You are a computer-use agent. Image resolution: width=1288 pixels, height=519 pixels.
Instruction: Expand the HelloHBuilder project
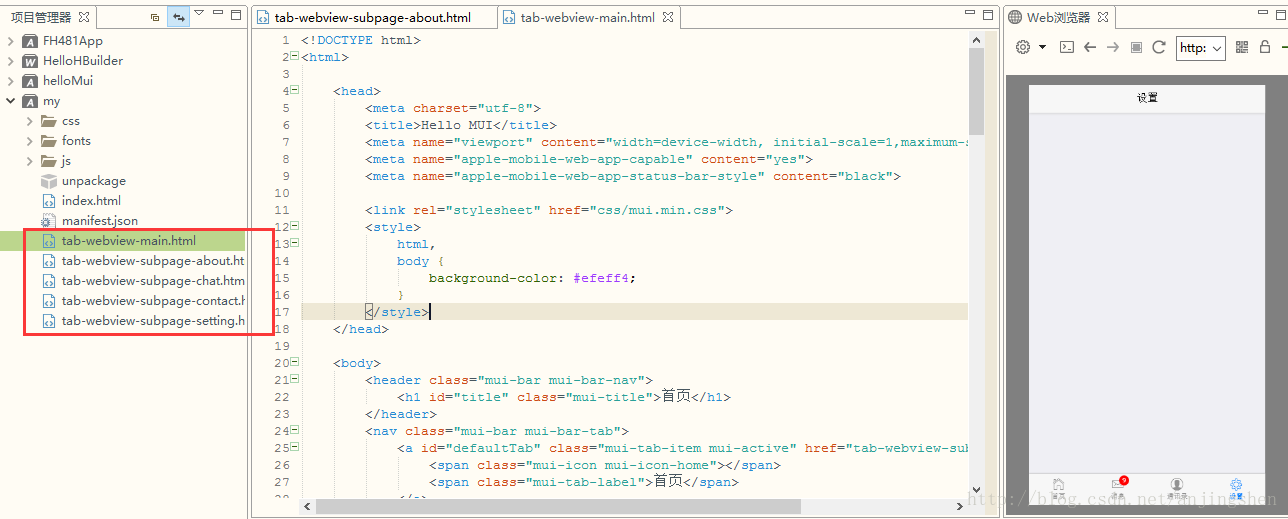tap(10, 61)
